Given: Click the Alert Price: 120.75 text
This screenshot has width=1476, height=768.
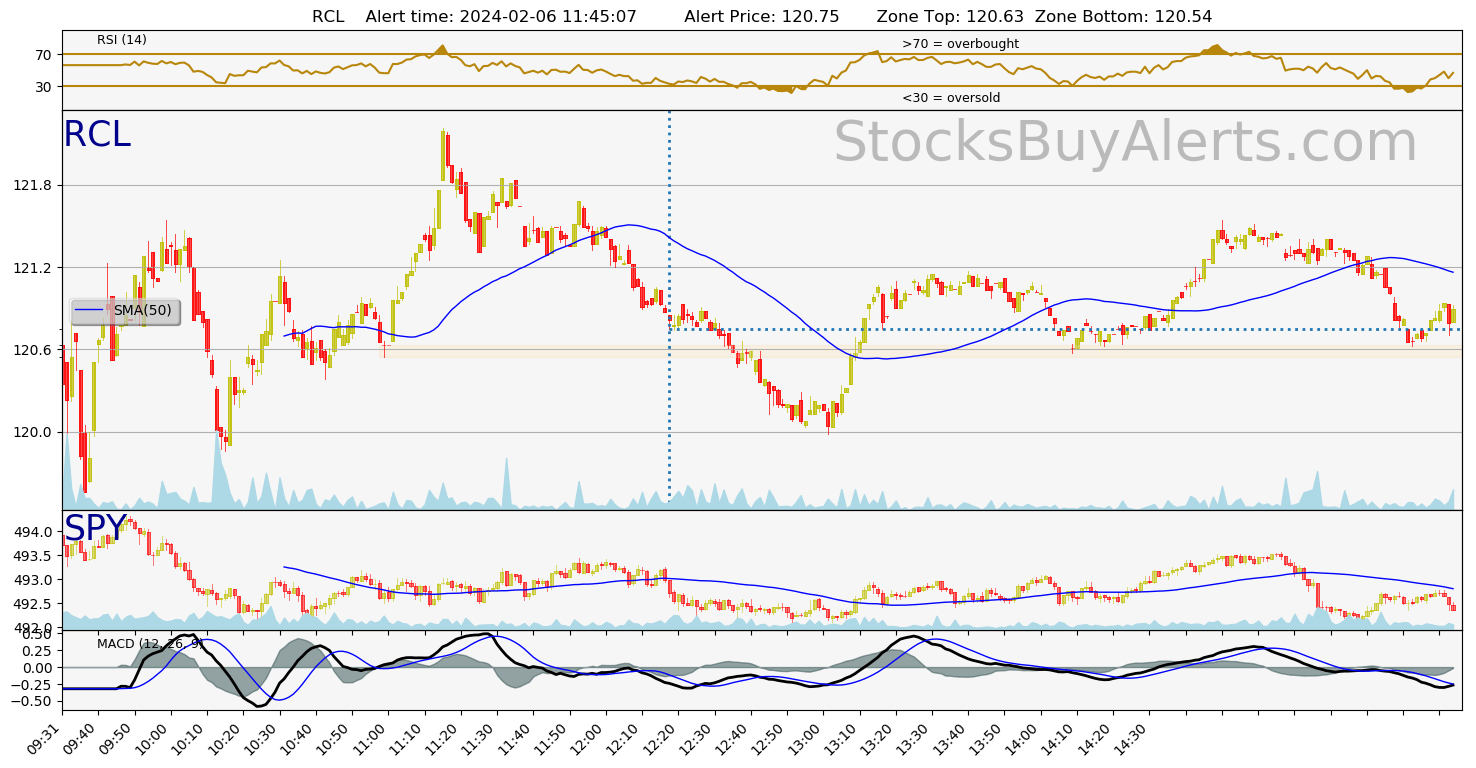Looking at the screenshot, I should (x=762, y=16).
